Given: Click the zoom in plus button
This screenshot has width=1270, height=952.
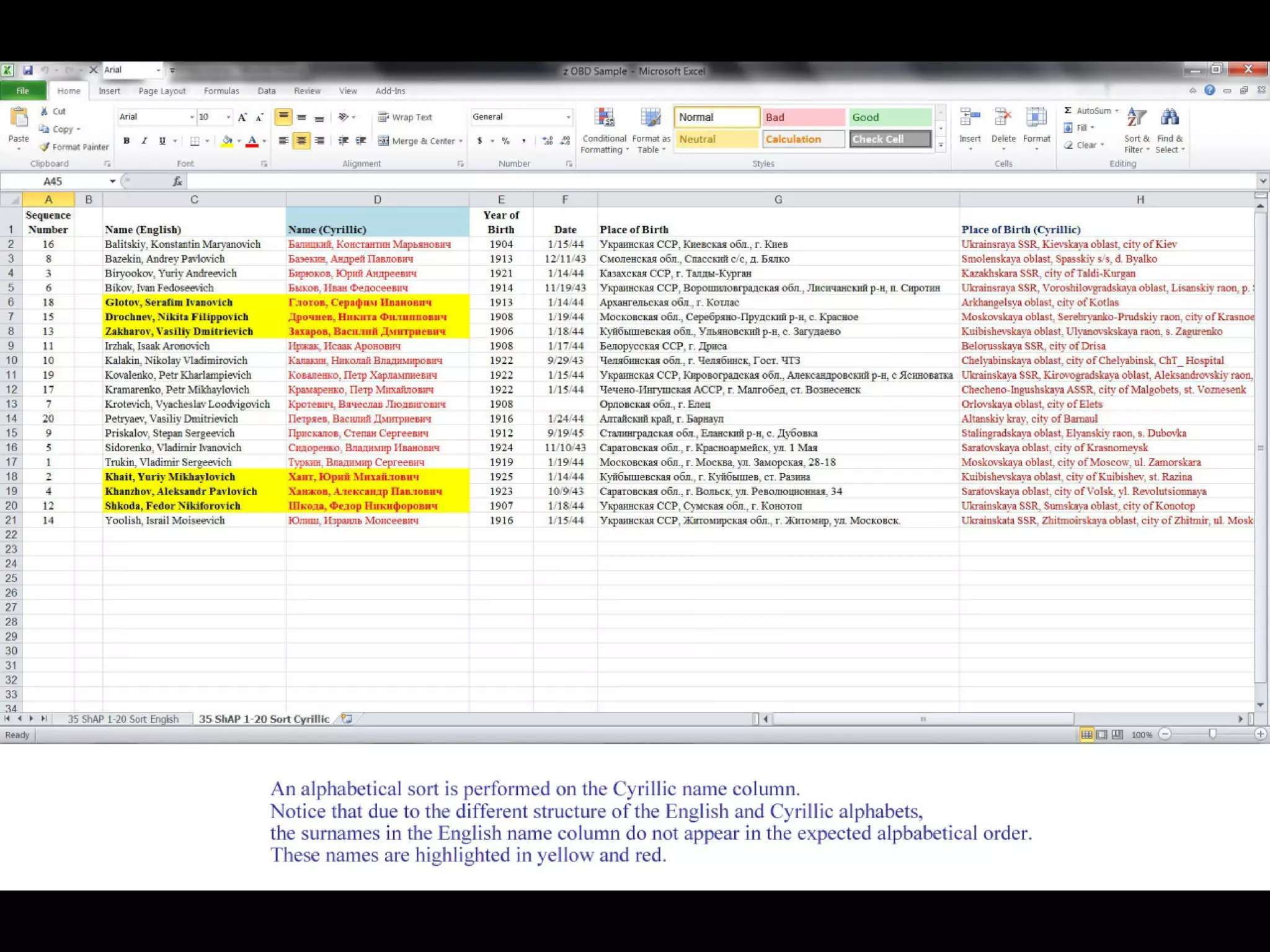Looking at the screenshot, I should (1260, 734).
